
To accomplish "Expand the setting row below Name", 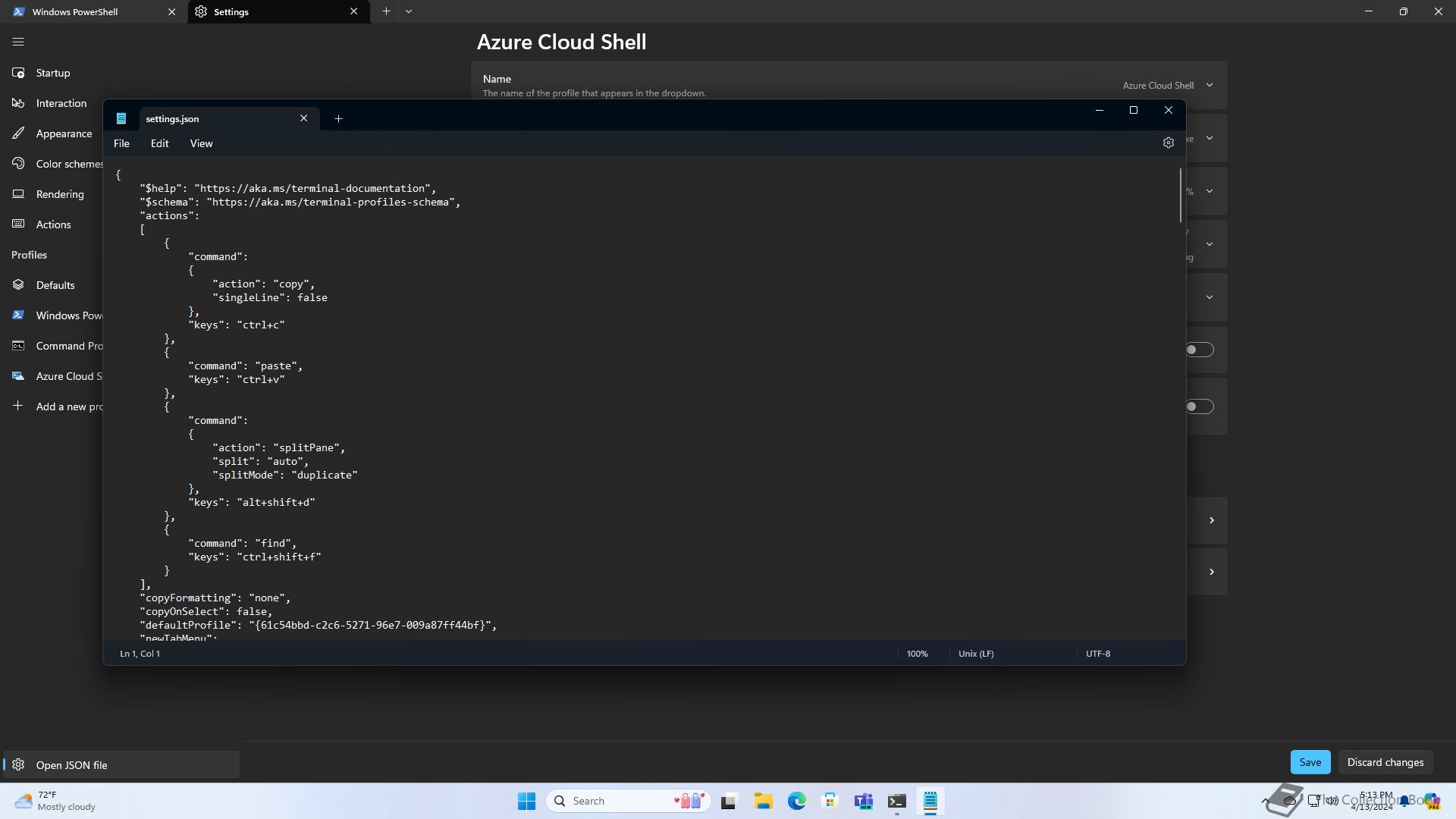I will 1210,138.
